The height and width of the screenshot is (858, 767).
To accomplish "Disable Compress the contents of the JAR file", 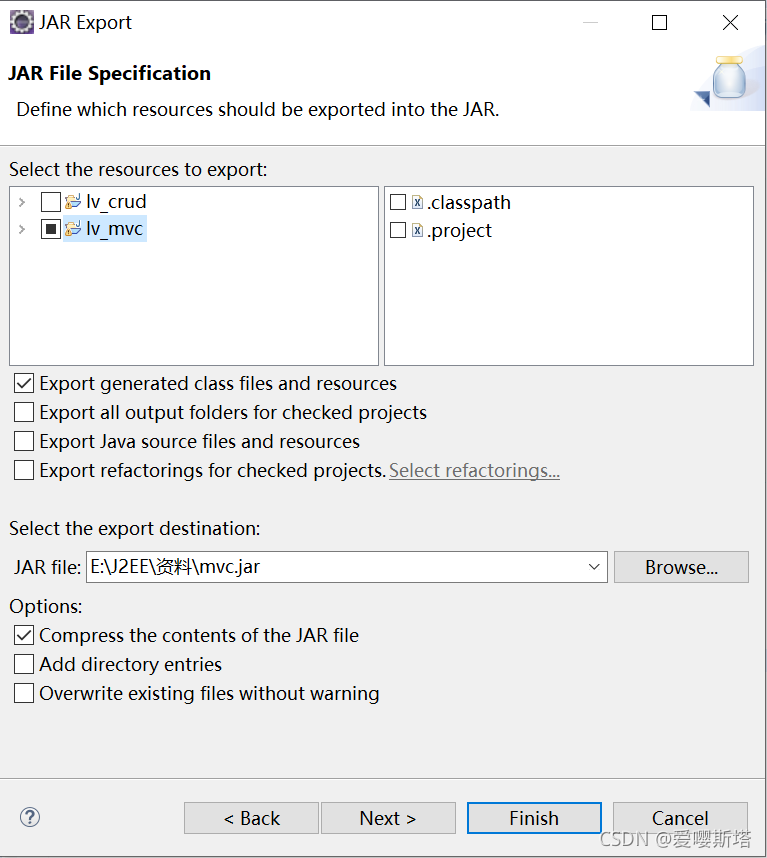I will pos(24,635).
